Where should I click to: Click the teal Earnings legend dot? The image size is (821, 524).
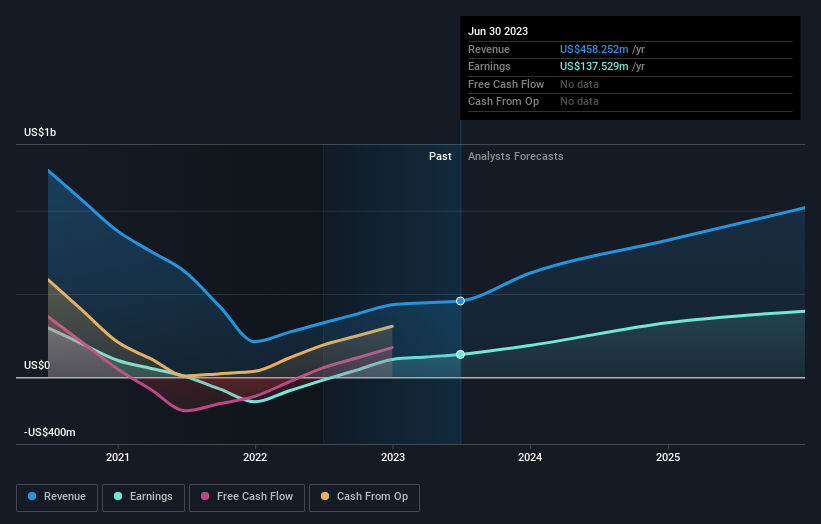tap(118, 496)
